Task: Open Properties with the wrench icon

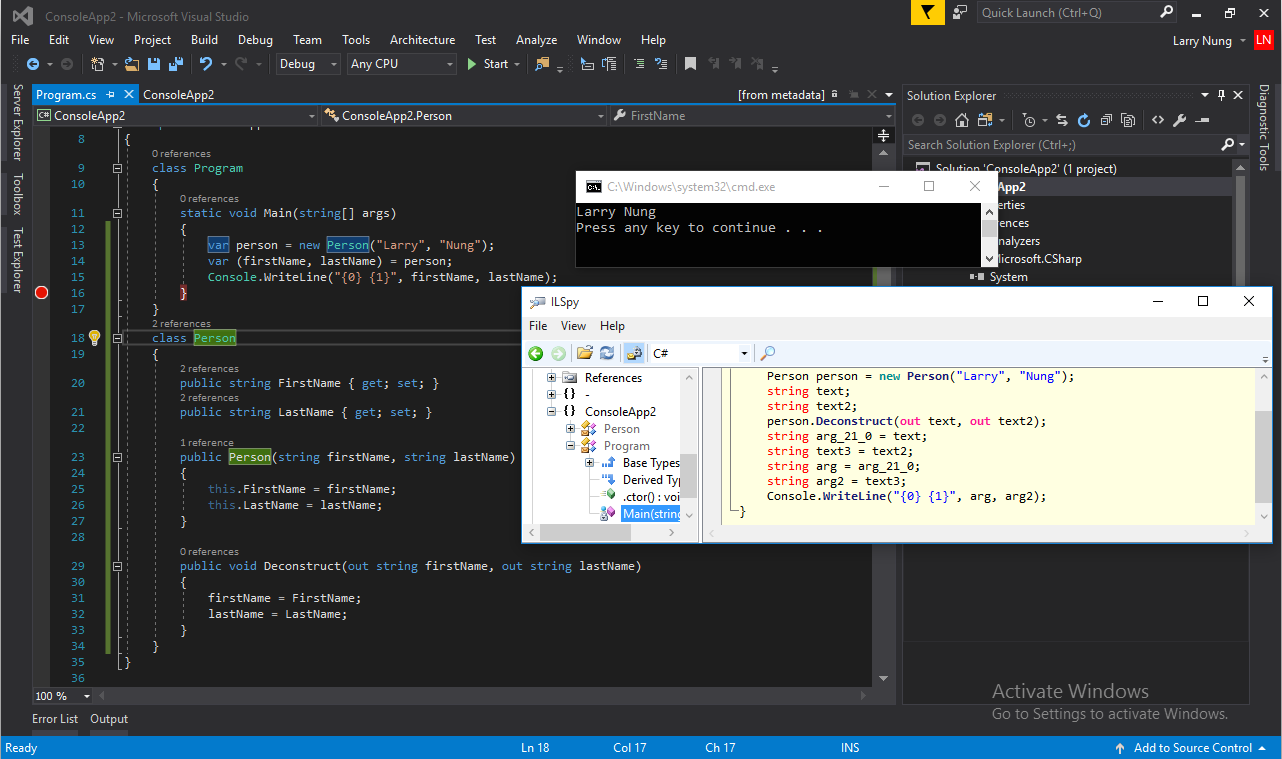Action: tap(1179, 120)
